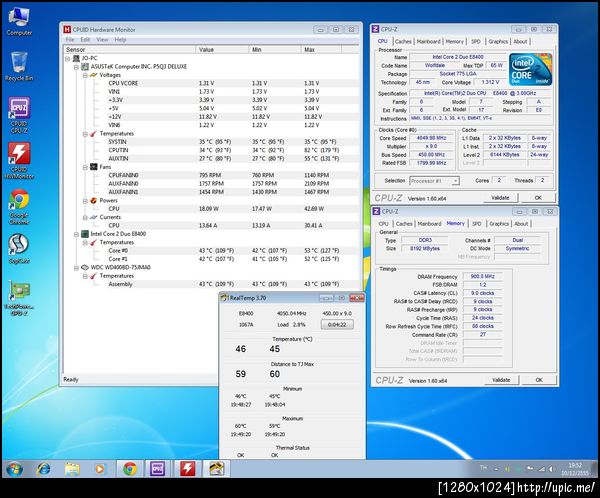Viewport: 600px width, 498px height.
Task: Click the TH language indicator in tray
Action: point(483,468)
